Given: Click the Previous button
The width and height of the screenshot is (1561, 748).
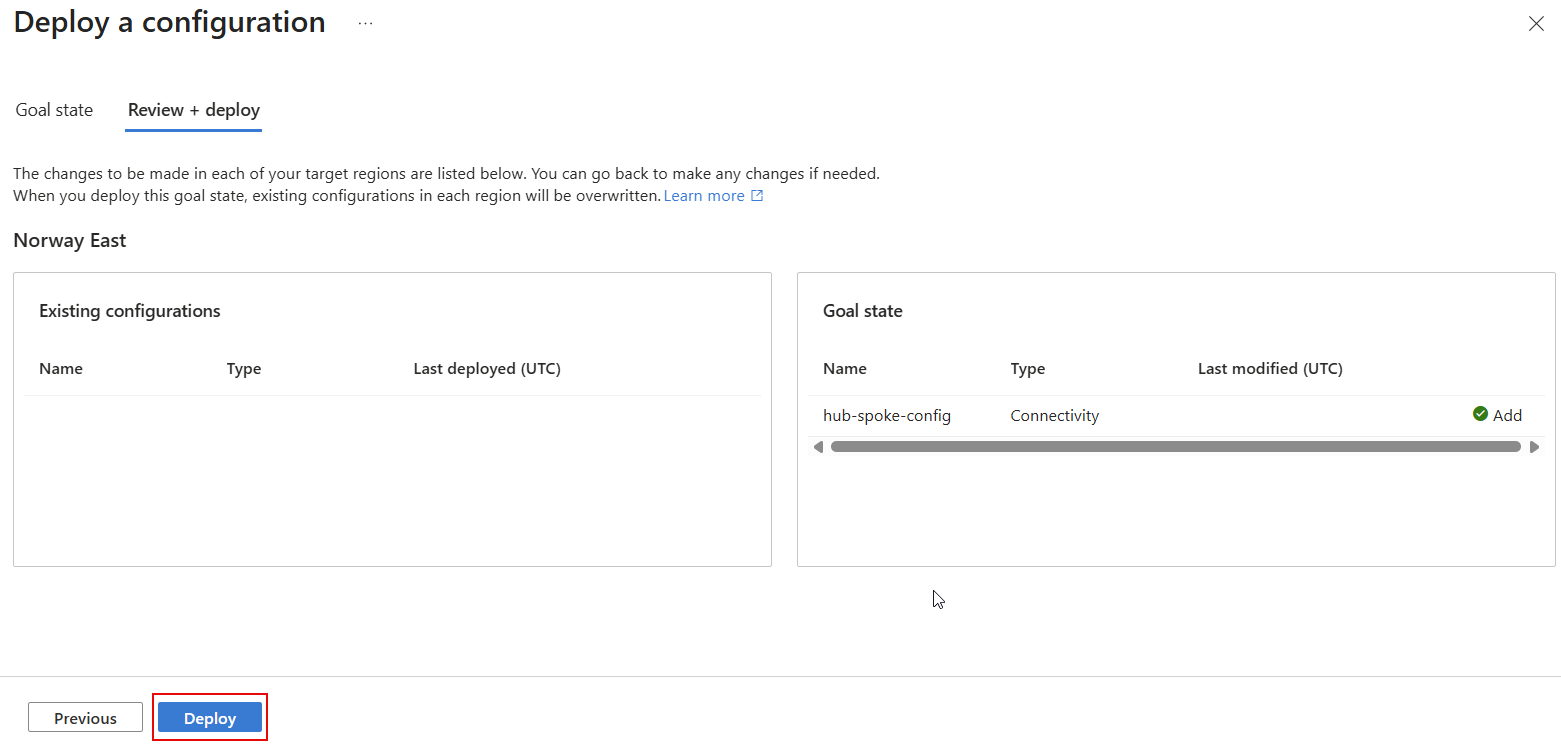Looking at the screenshot, I should pyautogui.click(x=85, y=717).
